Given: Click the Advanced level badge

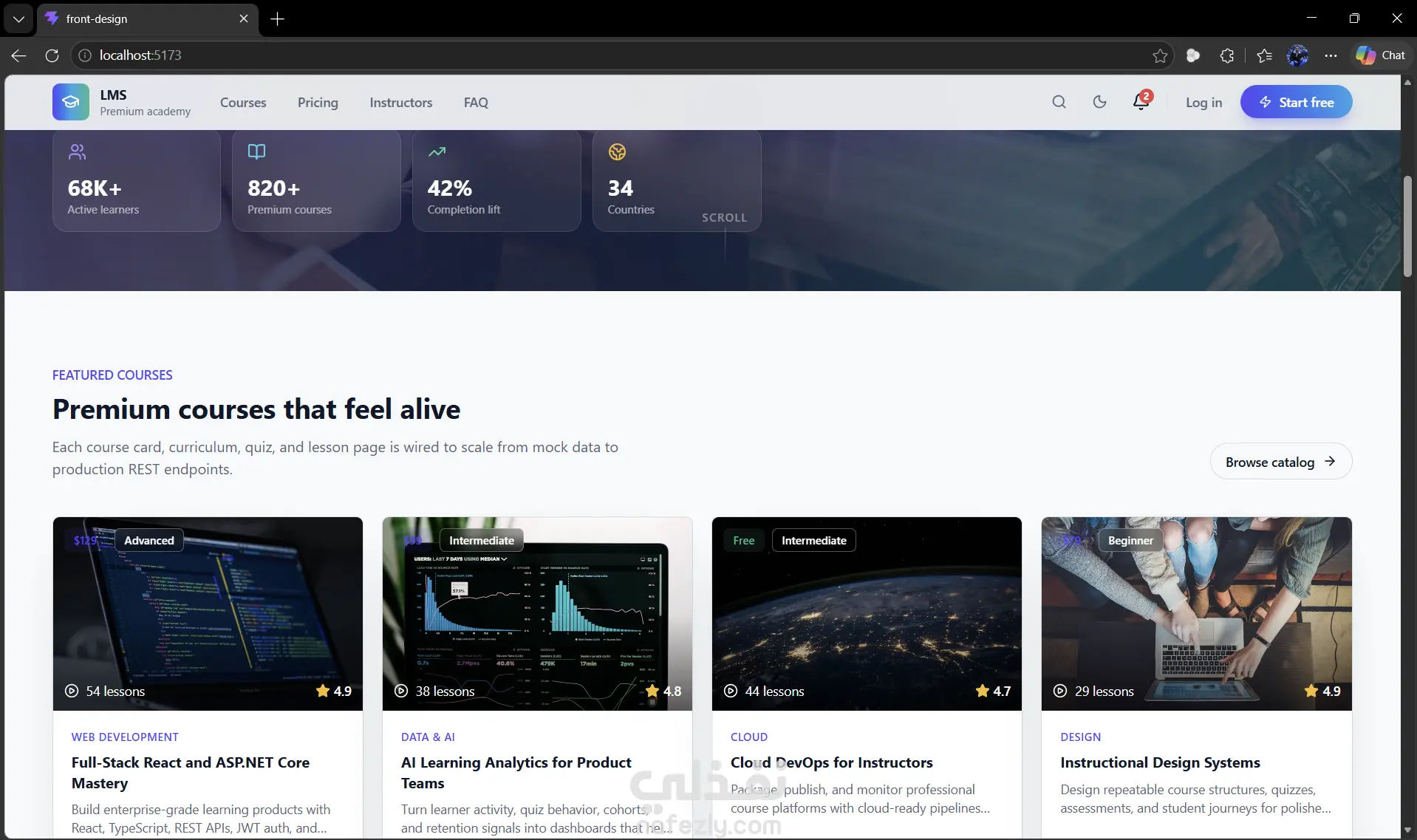Looking at the screenshot, I should 149,541.
